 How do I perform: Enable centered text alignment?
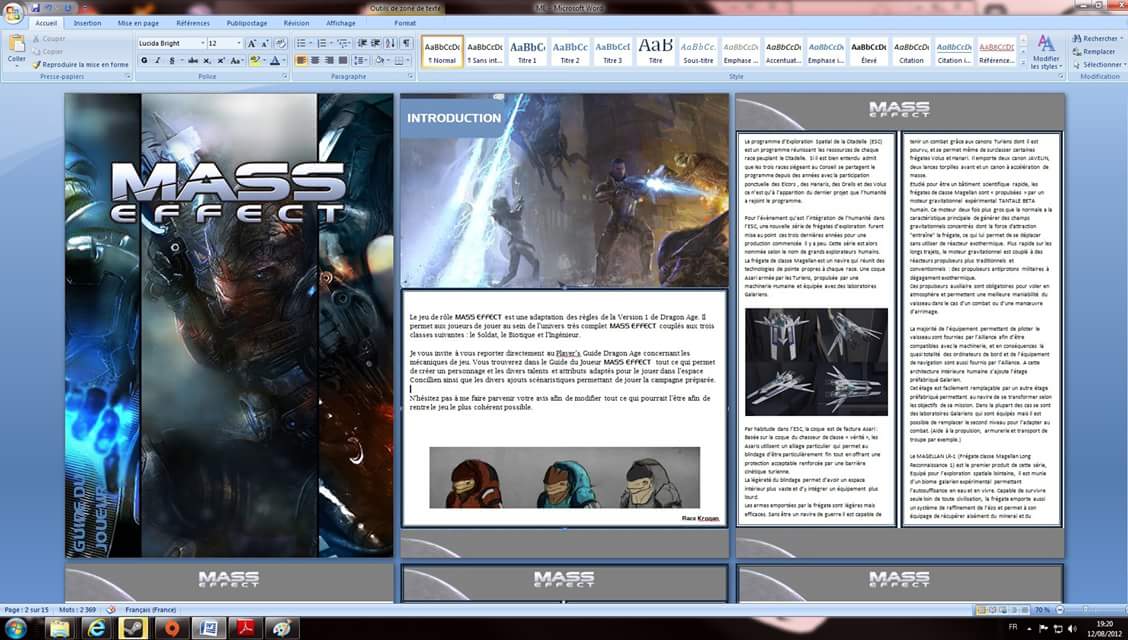(x=315, y=60)
